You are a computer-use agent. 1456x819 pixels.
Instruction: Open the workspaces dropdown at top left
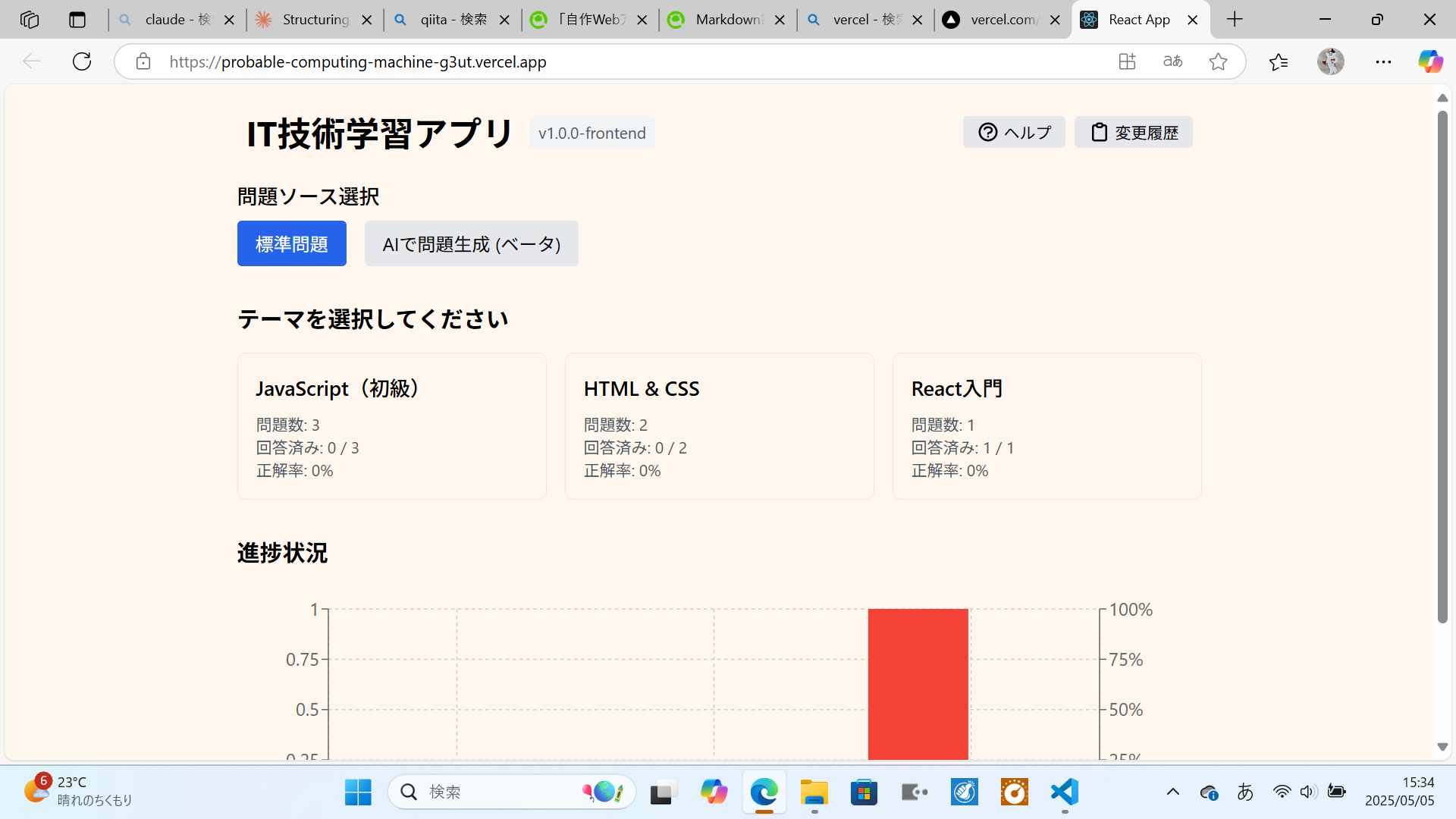tap(30, 19)
